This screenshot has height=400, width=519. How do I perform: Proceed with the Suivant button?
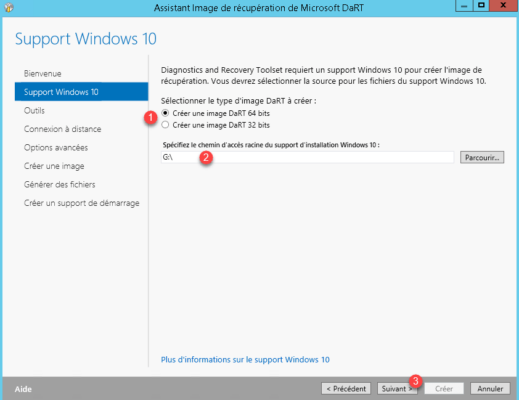click(397, 389)
